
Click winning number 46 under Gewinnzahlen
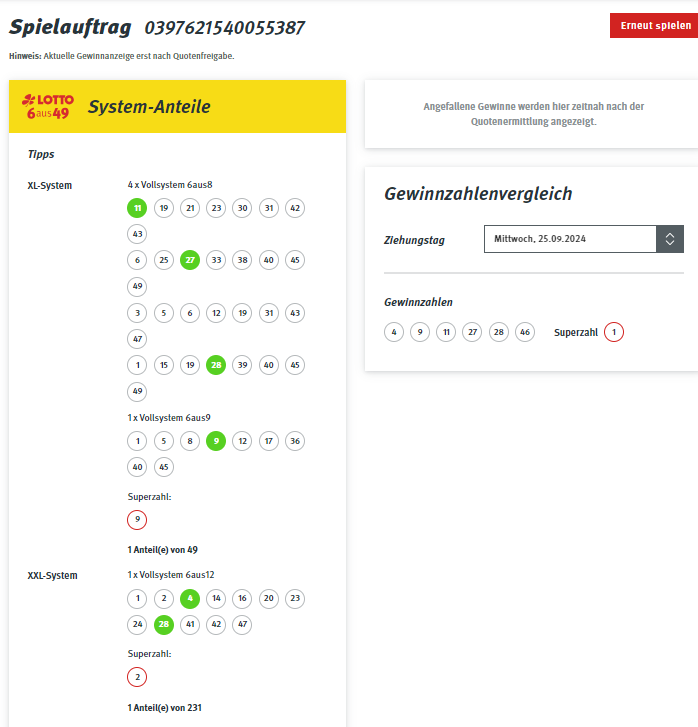[525, 332]
